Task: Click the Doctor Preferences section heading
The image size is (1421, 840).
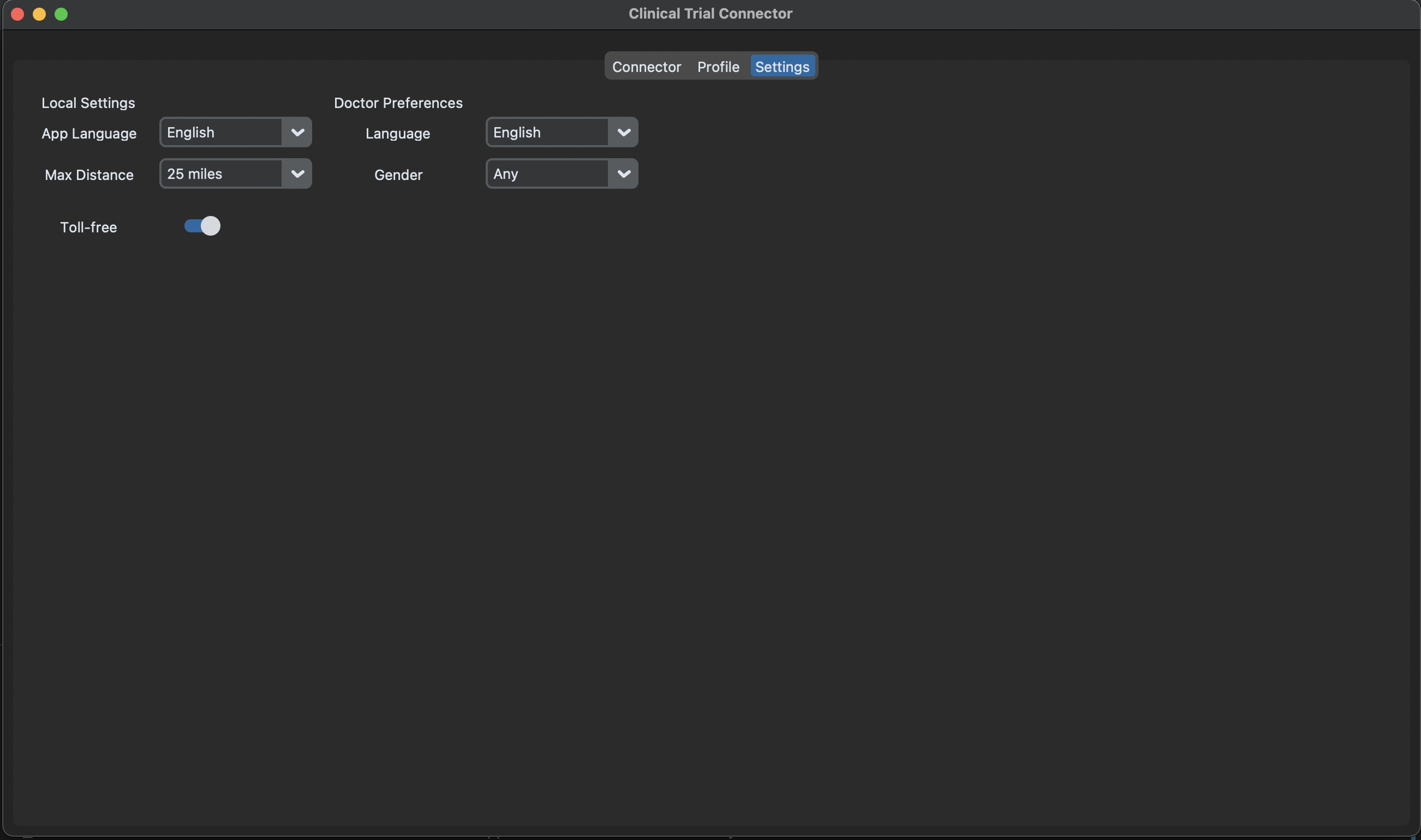Action: tap(398, 103)
